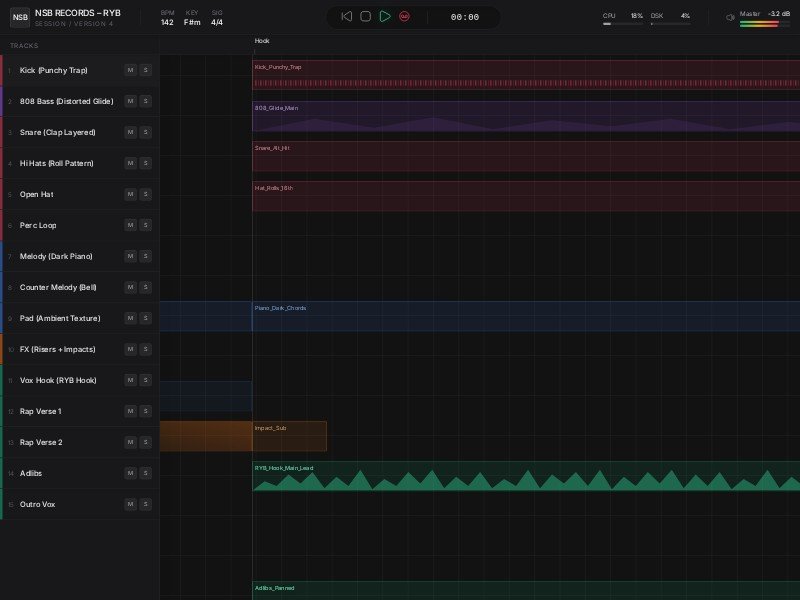This screenshot has height=600, width=800.
Task: Solo the Adlibs track
Action: point(145,473)
